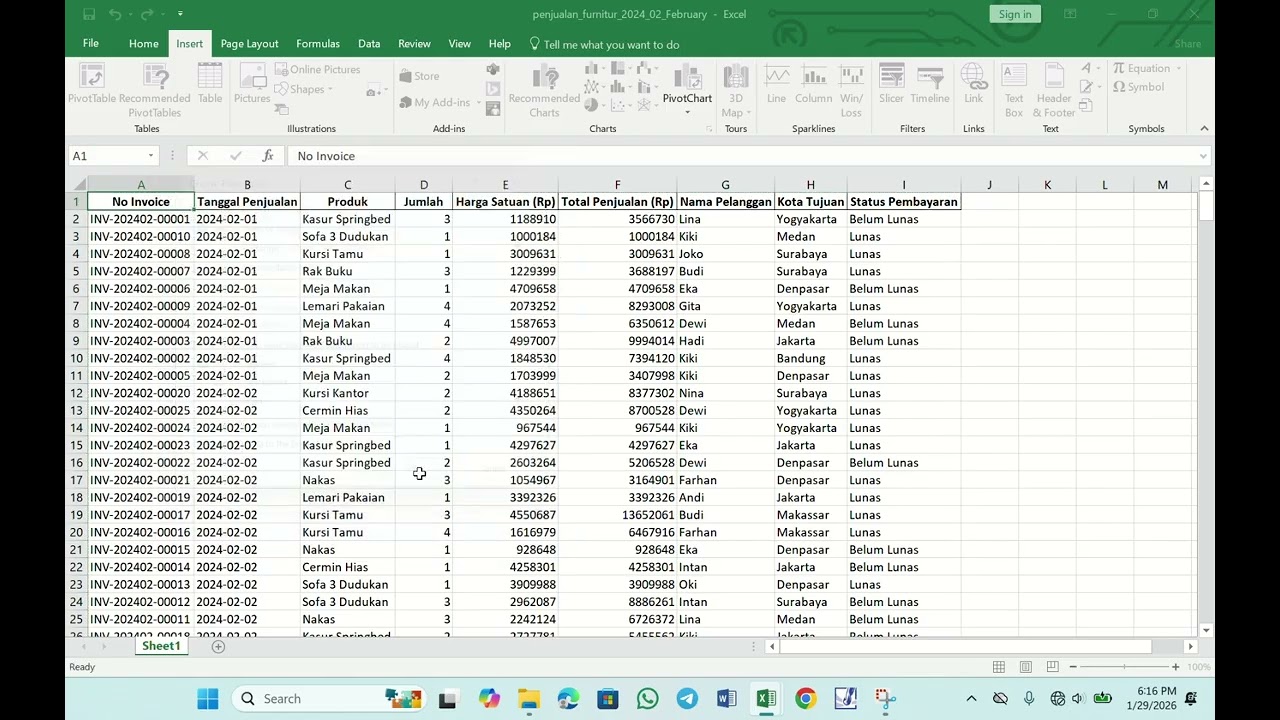
Task: Insert a Column sparkline
Action: (813, 84)
